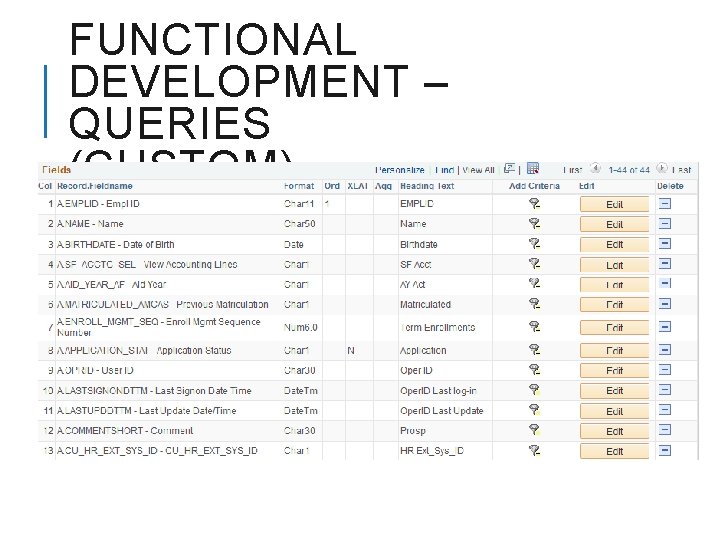Select the Col column header
Screen dimensions: 720x540
(x=45, y=186)
